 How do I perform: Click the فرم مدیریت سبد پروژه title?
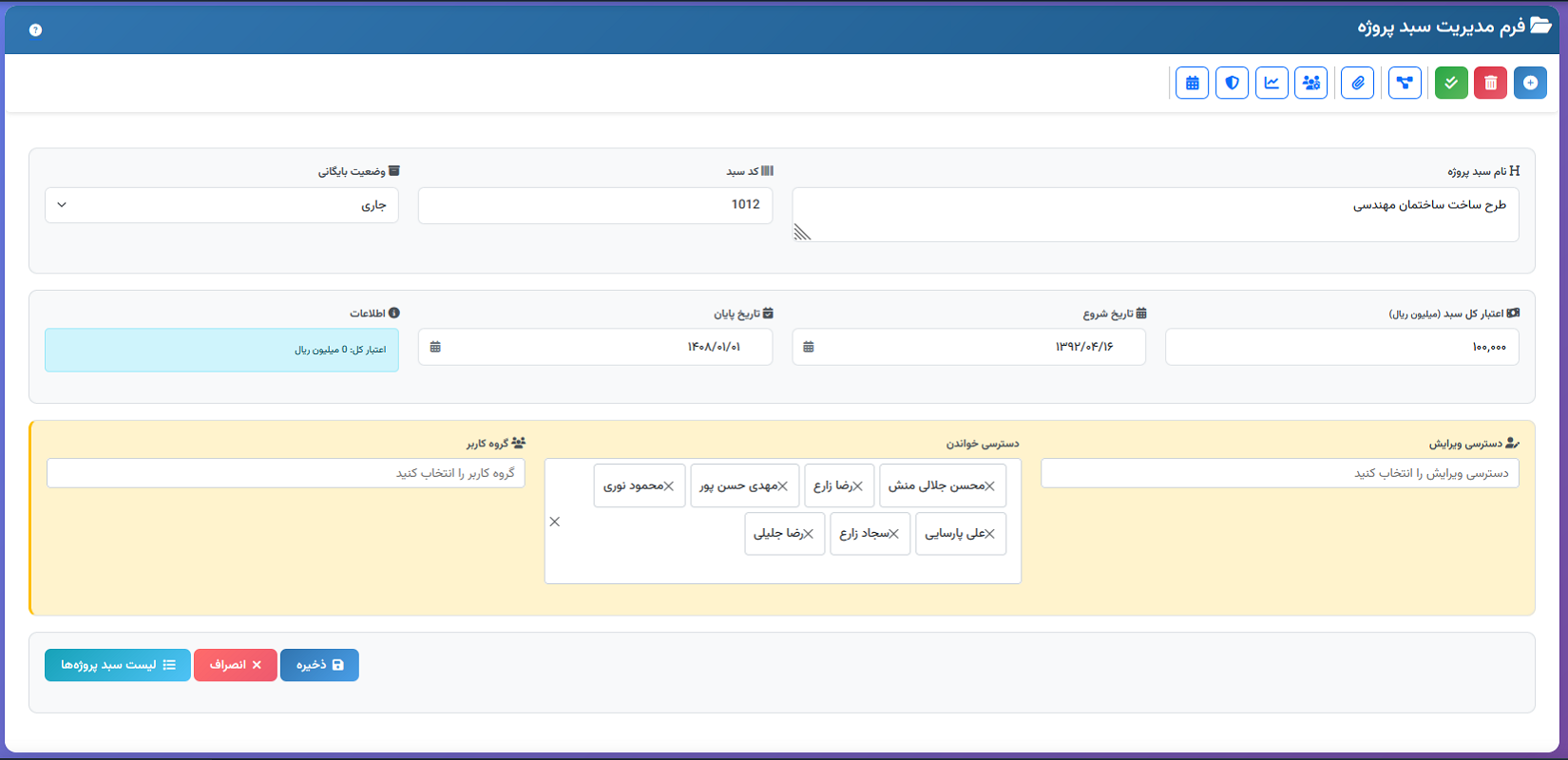click(x=1441, y=27)
